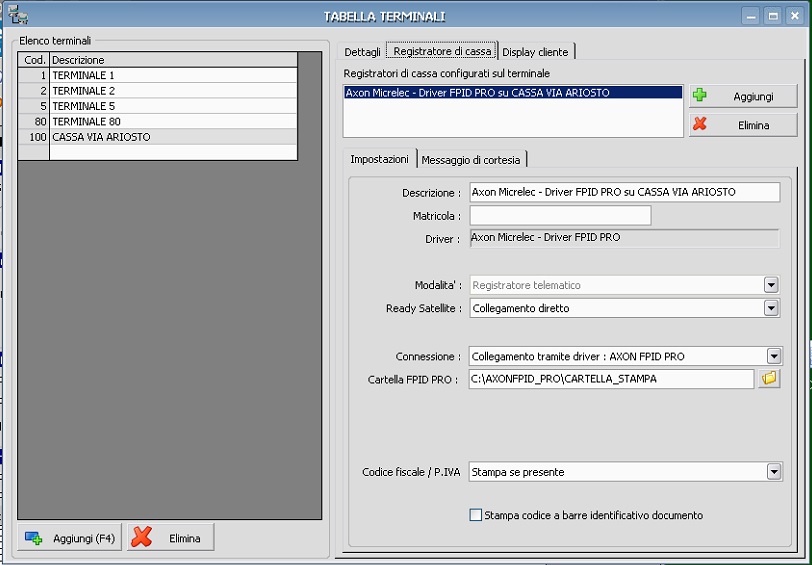Enable Stampa codice a barre identificativo documento
This screenshot has height=565, width=812.
tap(475, 515)
